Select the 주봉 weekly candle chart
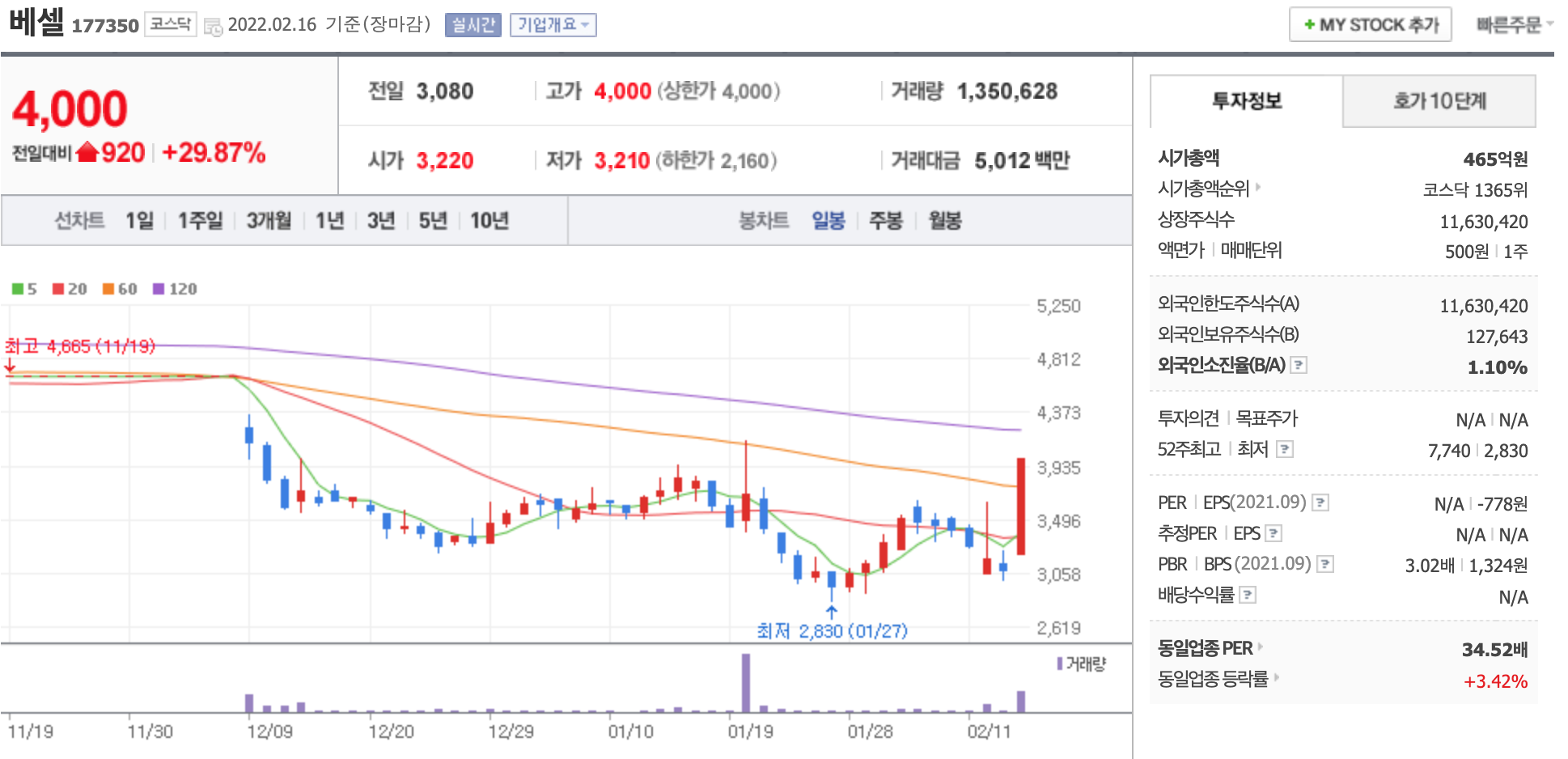This screenshot has width=1568, height=759. click(x=886, y=220)
